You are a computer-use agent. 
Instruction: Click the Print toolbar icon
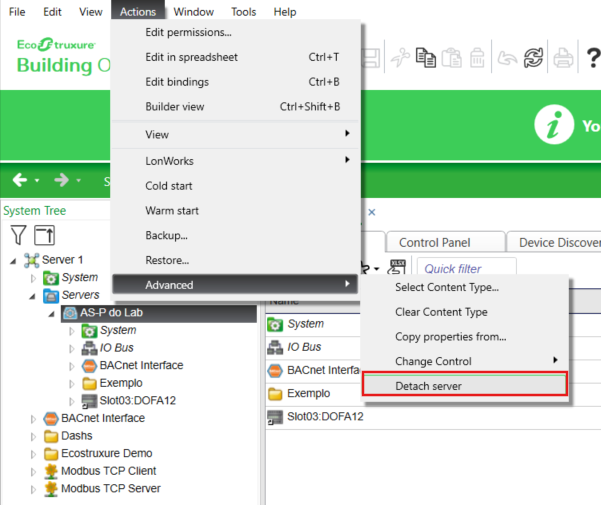pyautogui.click(x=563, y=58)
